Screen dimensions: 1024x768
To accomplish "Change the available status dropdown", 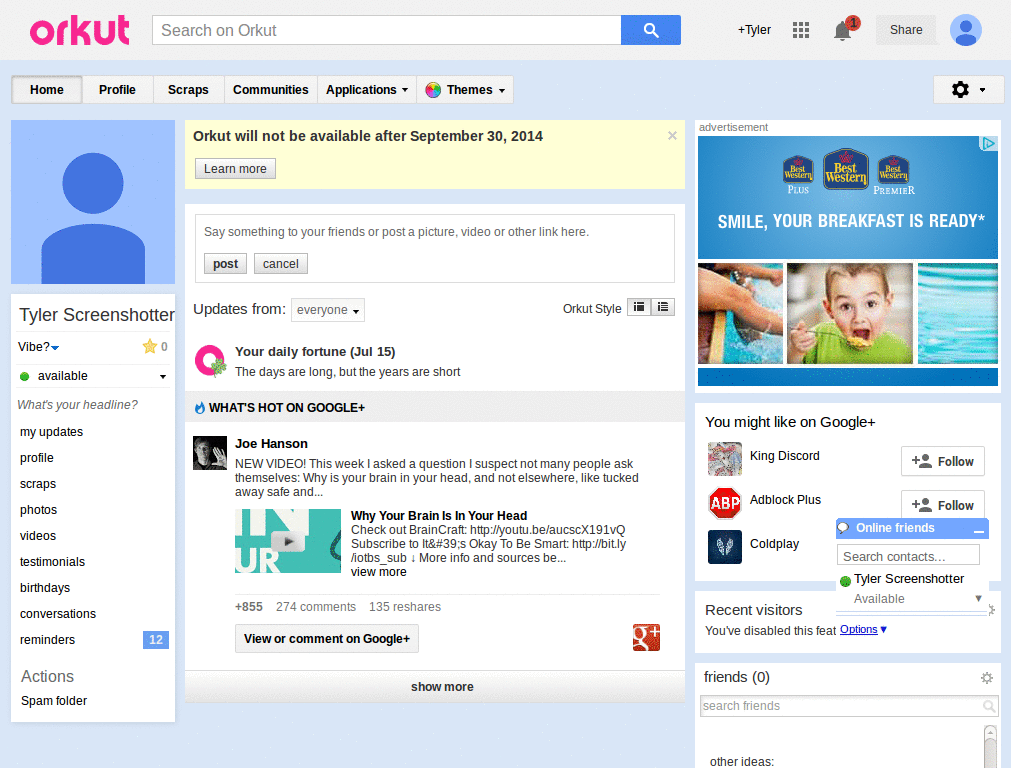I will (93, 376).
